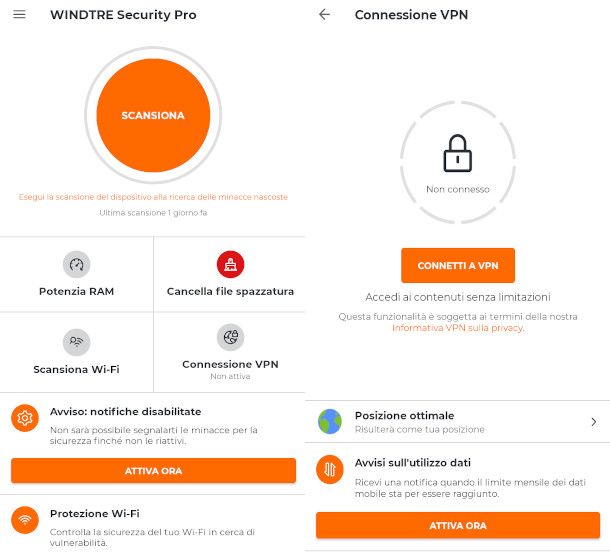Screen dimensions: 610x554
Task: Open the Potenza RAM speedometer icon
Action: 76,264
